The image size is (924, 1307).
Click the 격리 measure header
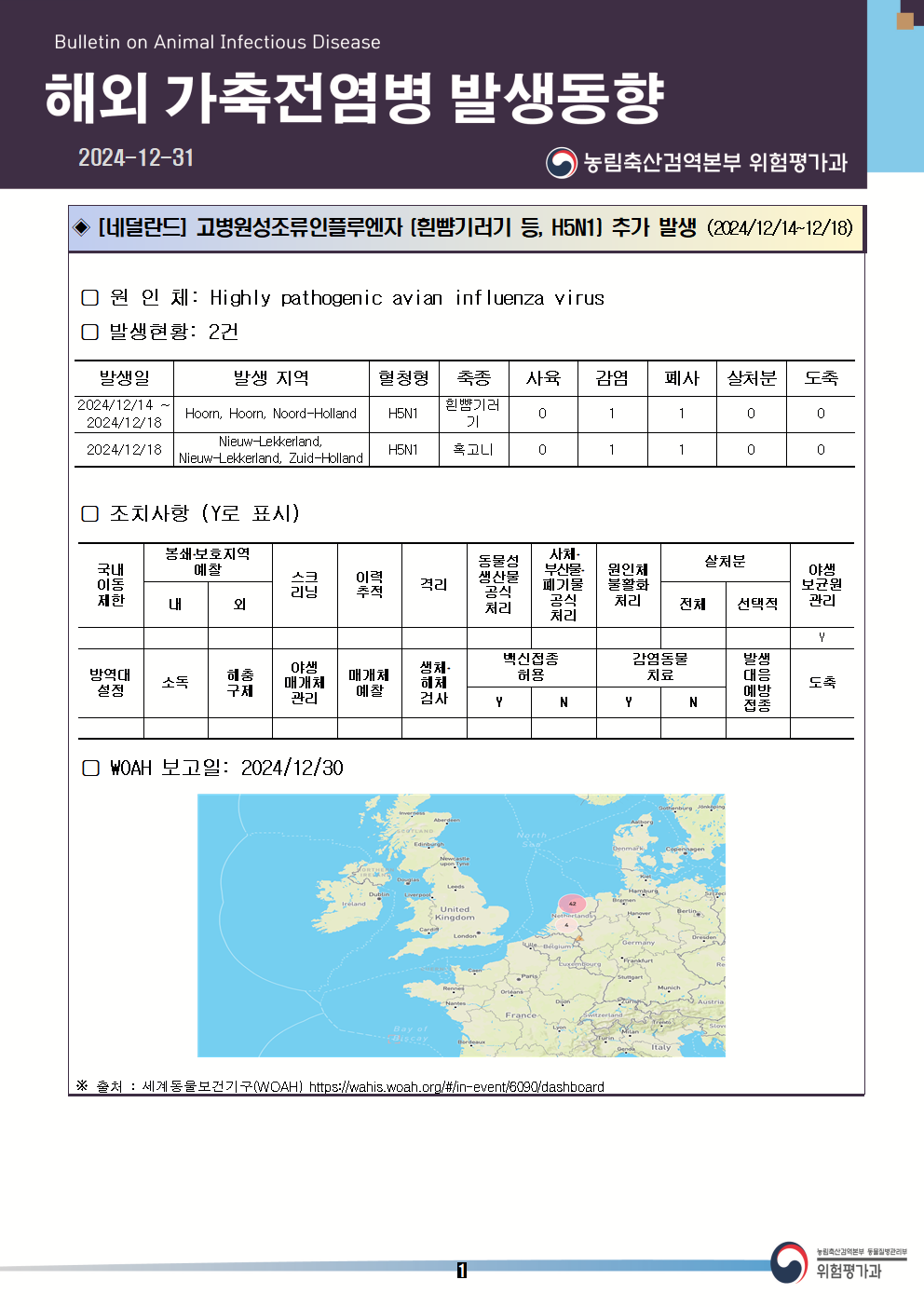point(434,585)
